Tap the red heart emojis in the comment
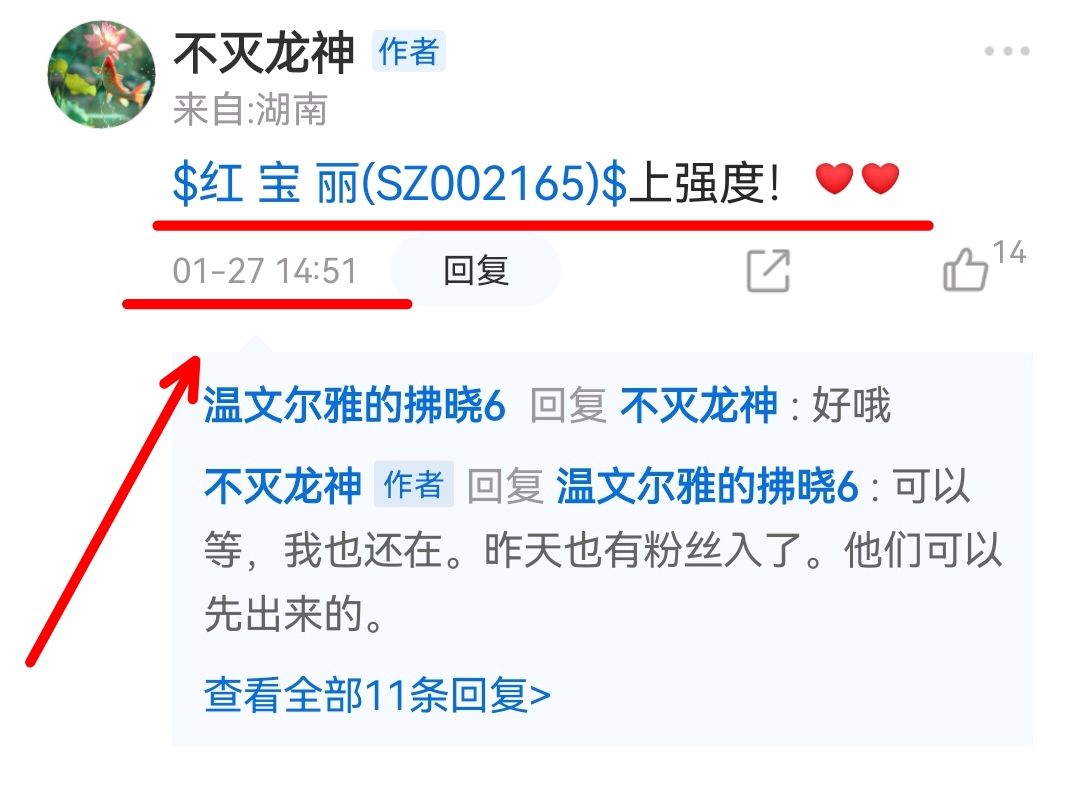Screen dimensions: 1080x801 [858, 179]
